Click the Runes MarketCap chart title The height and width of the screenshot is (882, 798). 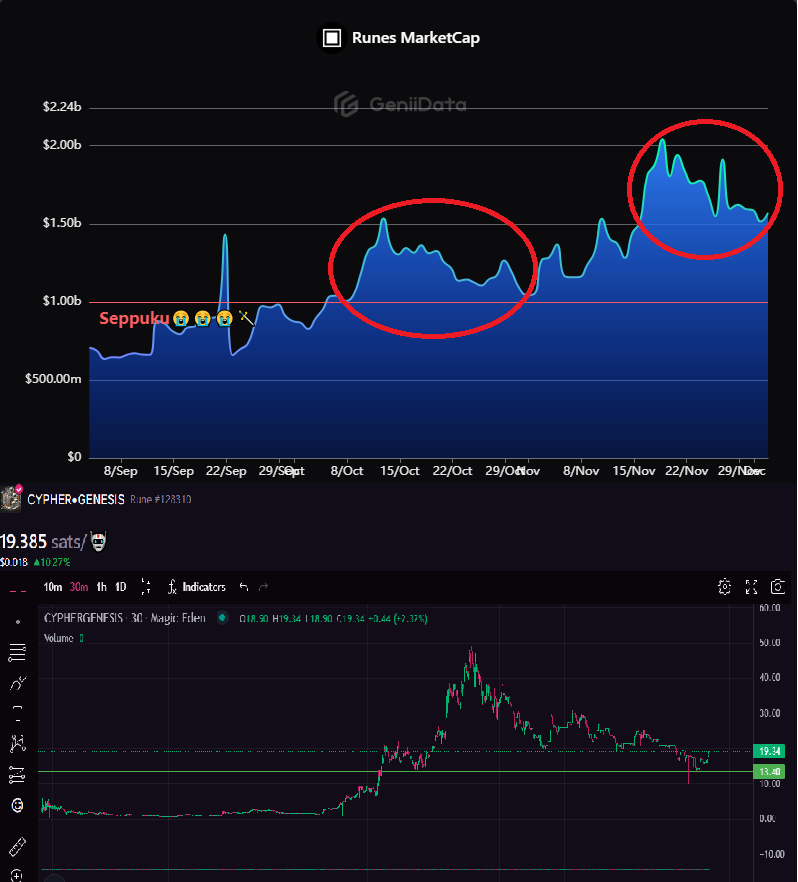pyautogui.click(x=416, y=38)
